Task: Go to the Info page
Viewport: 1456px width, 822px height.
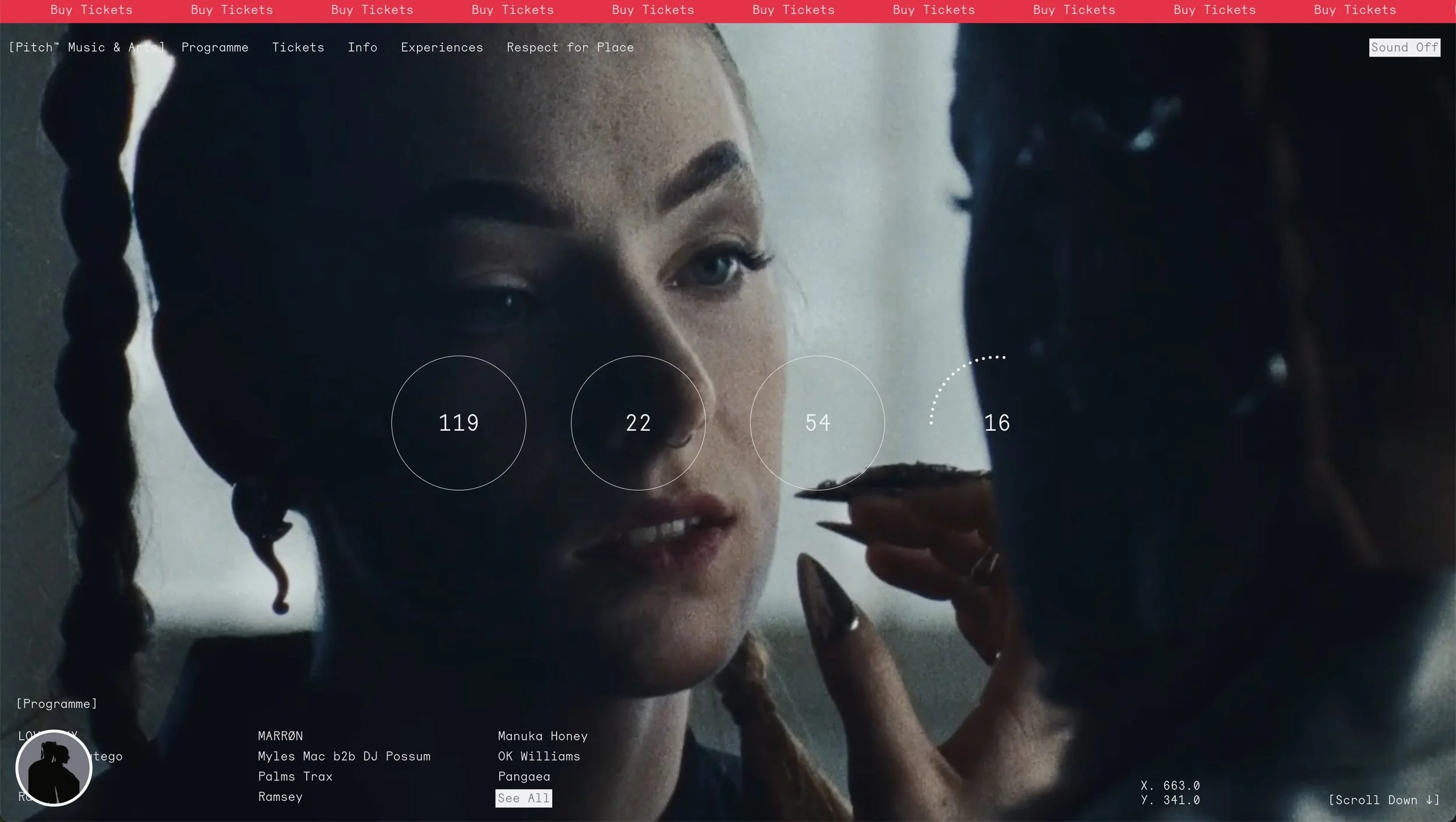Action: (x=362, y=48)
